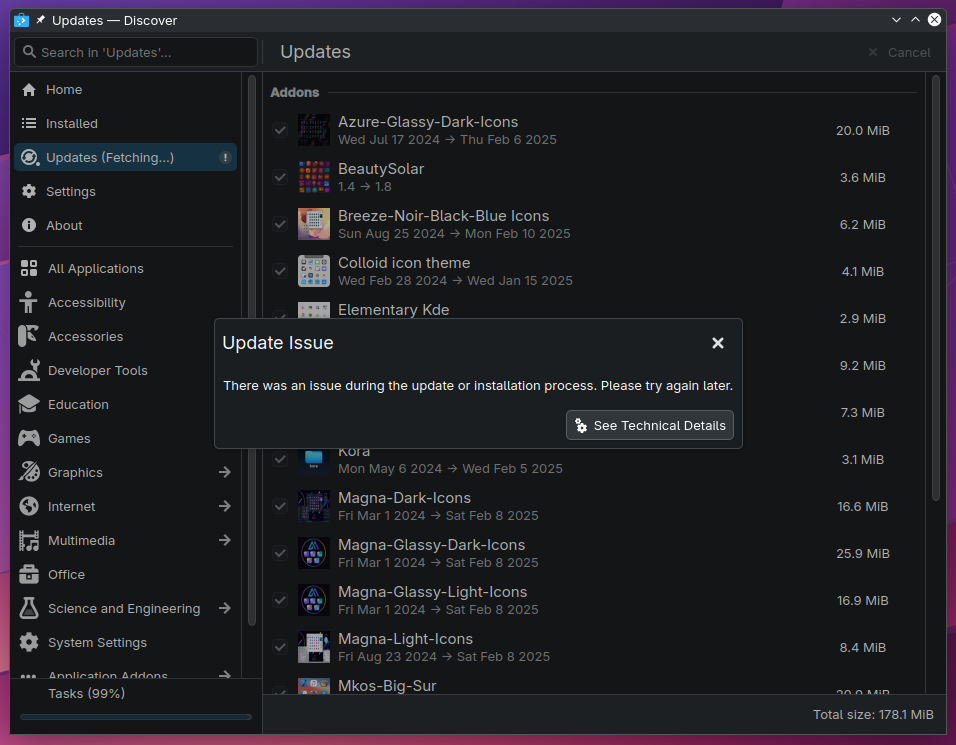Select About in the sidebar
The height and width of the screenshot is (745, 956).
point(125,226)
